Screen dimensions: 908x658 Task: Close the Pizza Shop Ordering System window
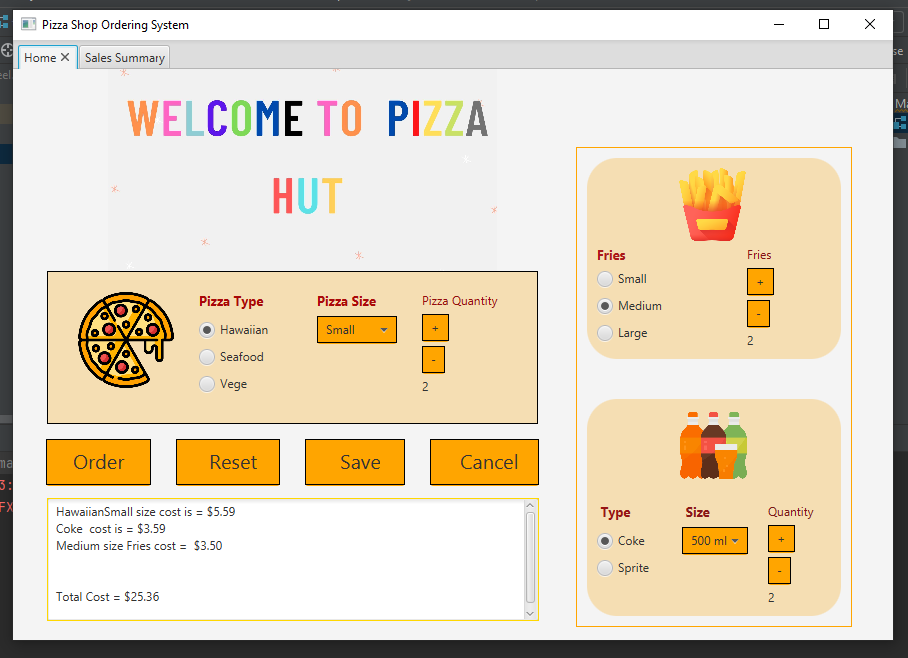[x=869, y=24]
